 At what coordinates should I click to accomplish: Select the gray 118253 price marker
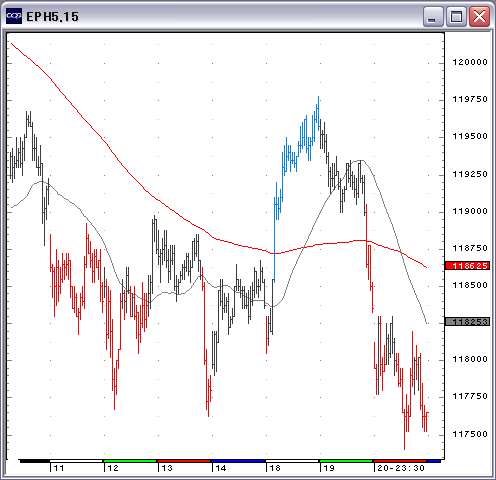point(467,322)
